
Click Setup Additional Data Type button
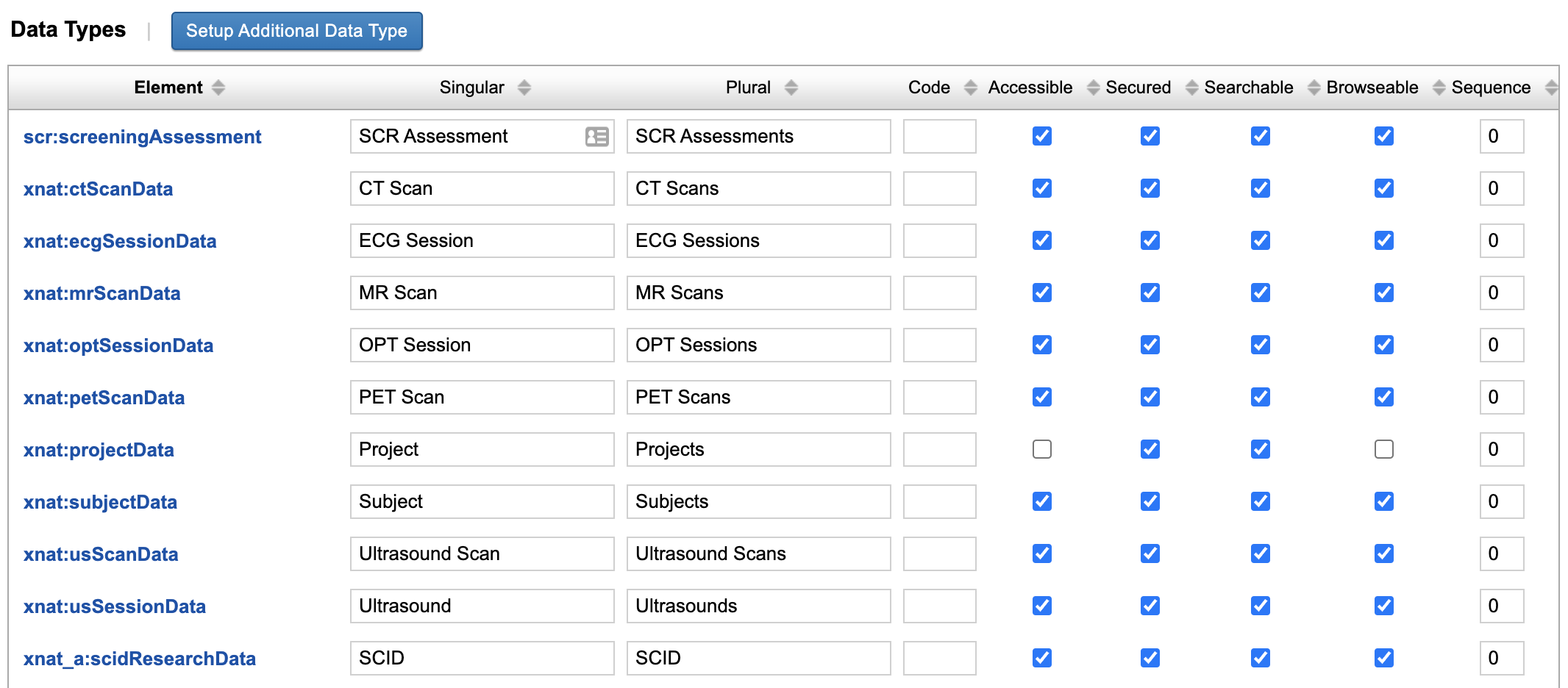[x=297, y=31]
